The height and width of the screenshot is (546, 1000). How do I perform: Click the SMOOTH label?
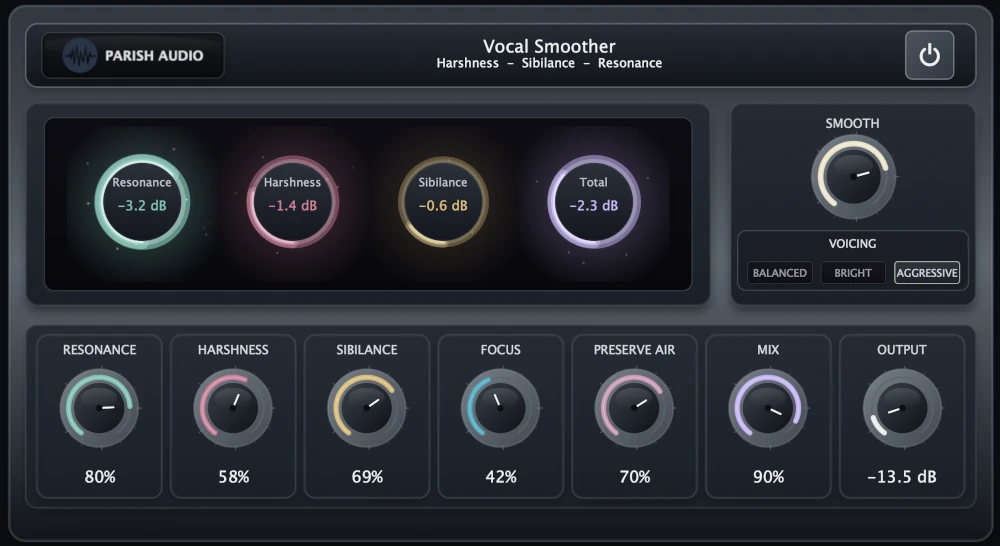click(x=853, y=124)
